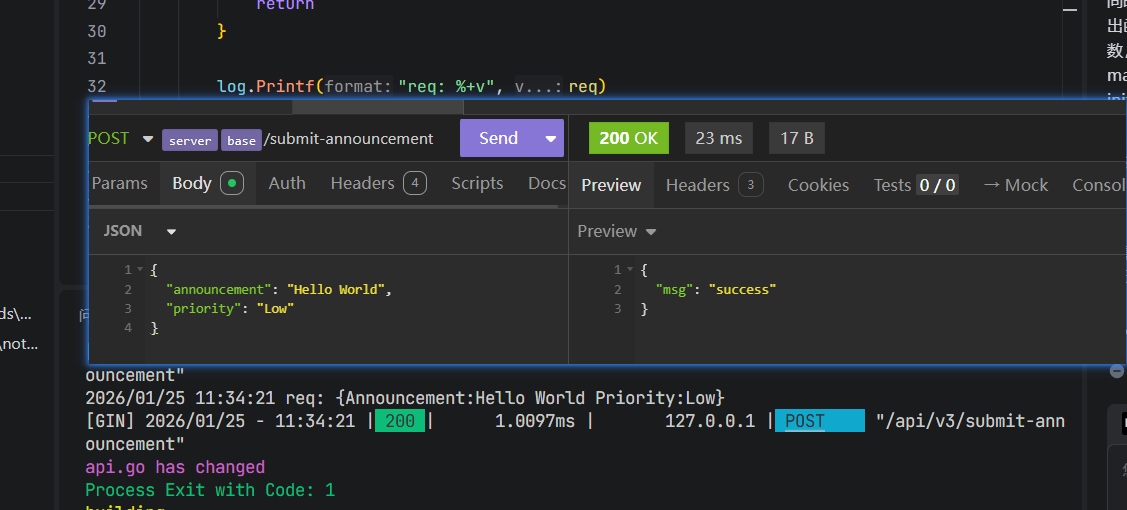
Task: Click the base variable tag in URL
Action: point(241,140)
